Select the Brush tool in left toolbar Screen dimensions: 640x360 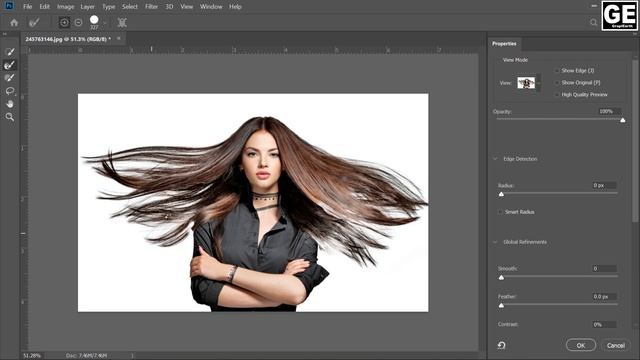(x=10, y=78)
